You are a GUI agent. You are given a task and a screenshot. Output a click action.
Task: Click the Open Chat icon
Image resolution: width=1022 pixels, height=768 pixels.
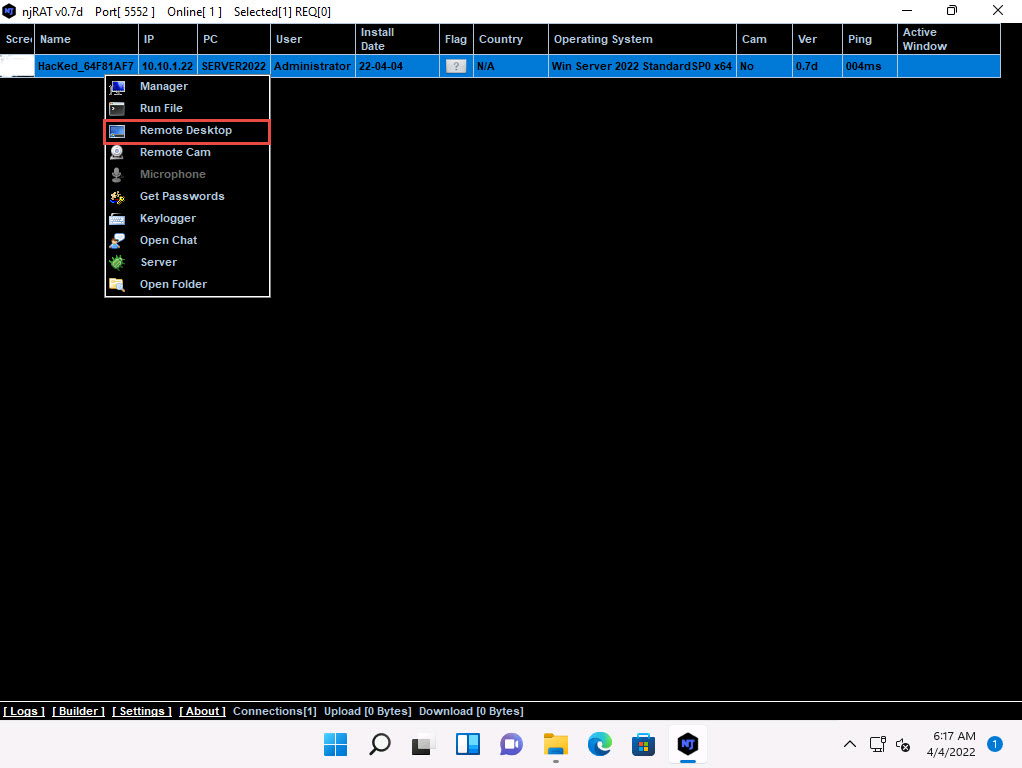117,241
